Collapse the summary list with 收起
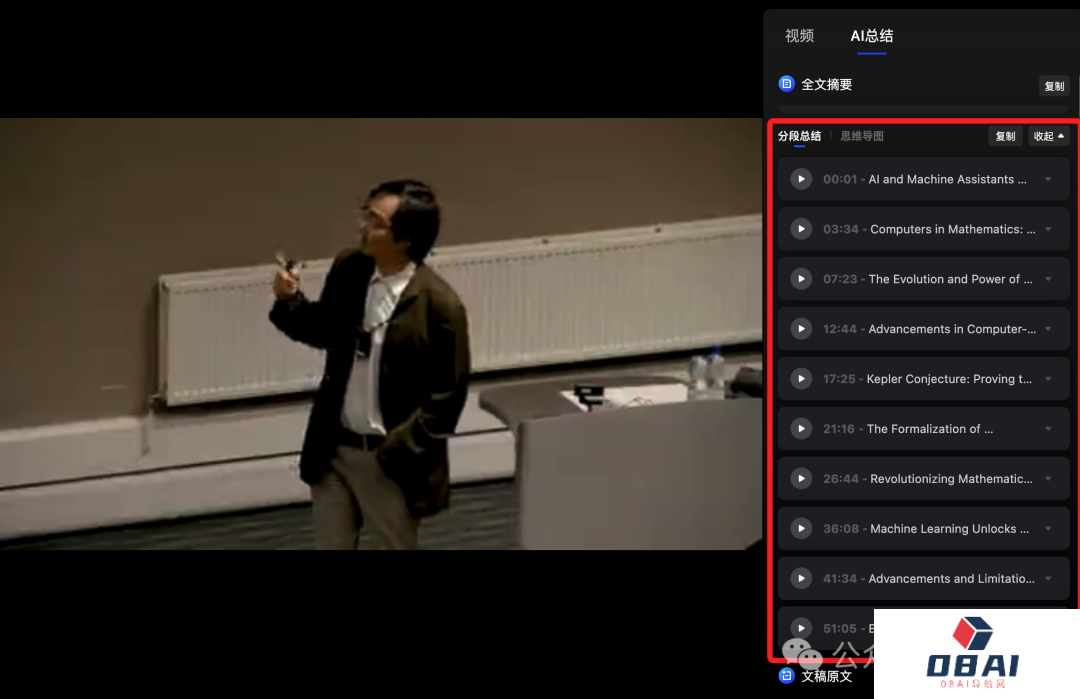 1048,136
